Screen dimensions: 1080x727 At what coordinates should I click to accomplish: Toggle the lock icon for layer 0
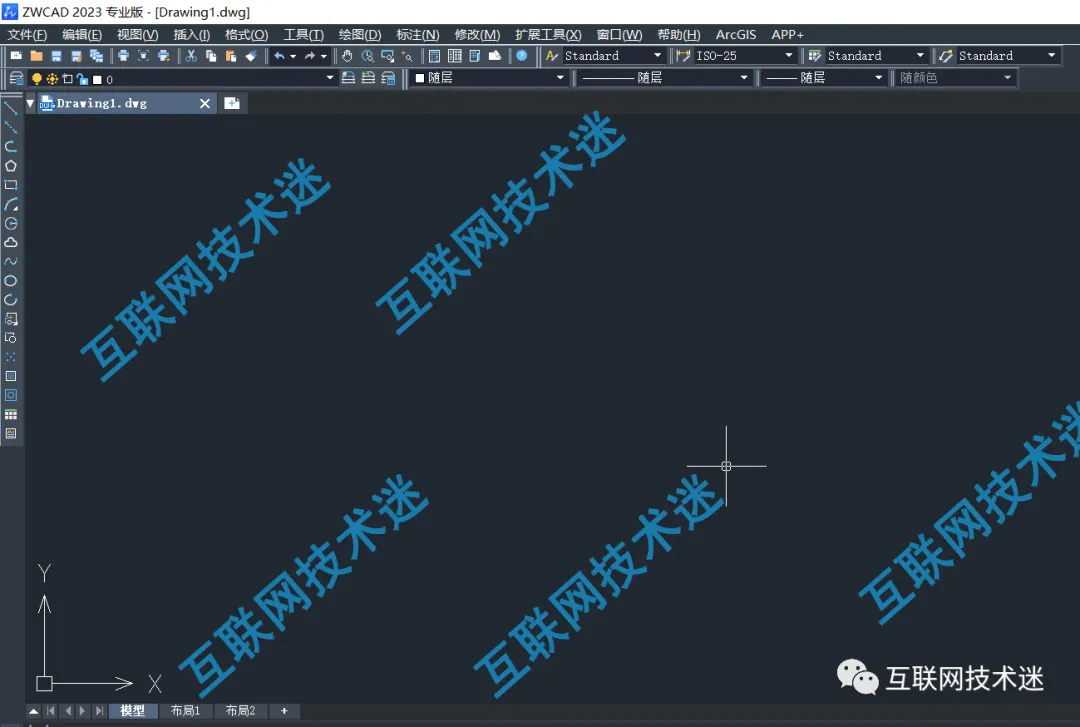(82, 79)
